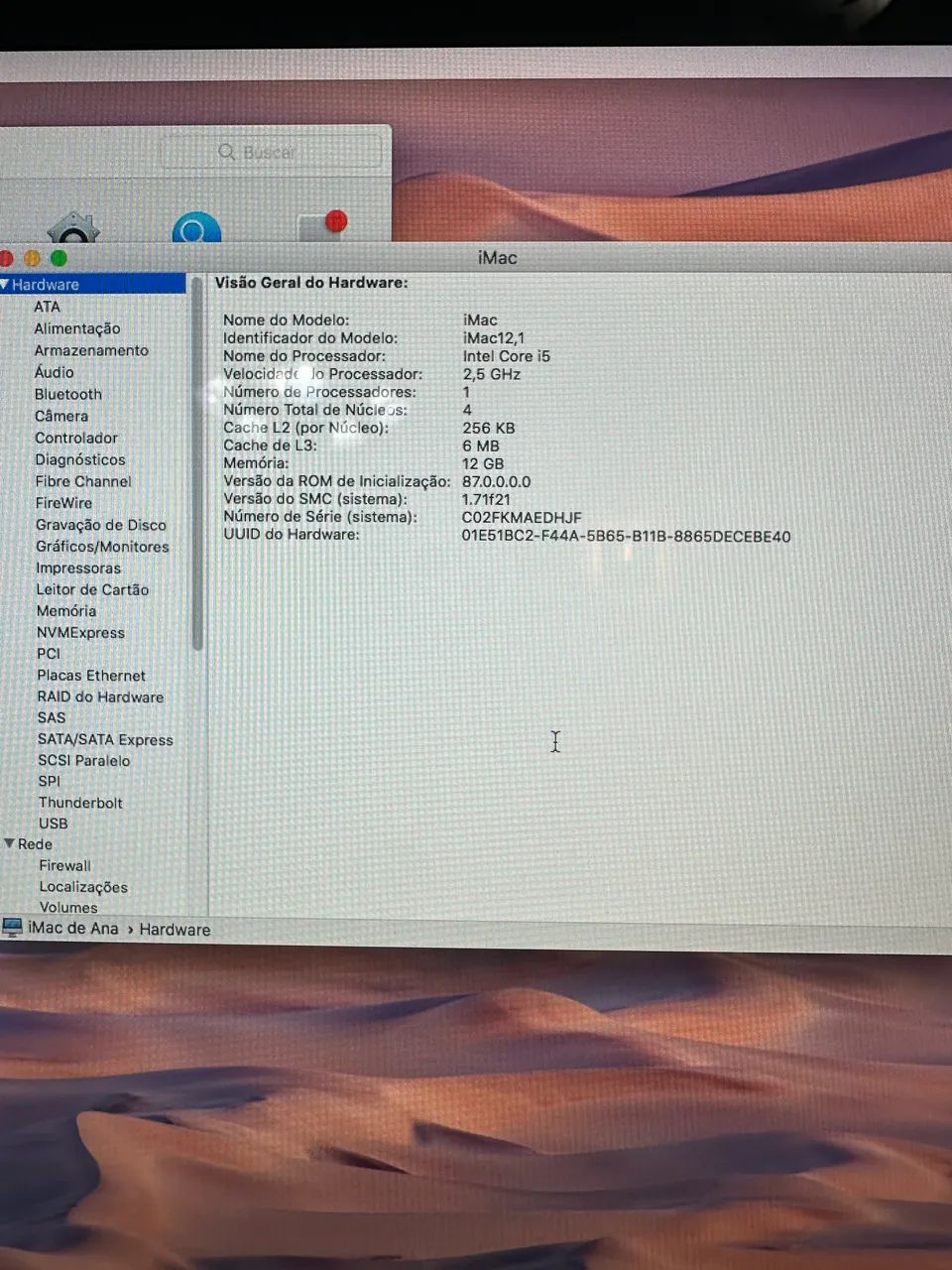Open the Alimentação section
This screenshot has width=952, height=1270.
(x=76, y=328)
